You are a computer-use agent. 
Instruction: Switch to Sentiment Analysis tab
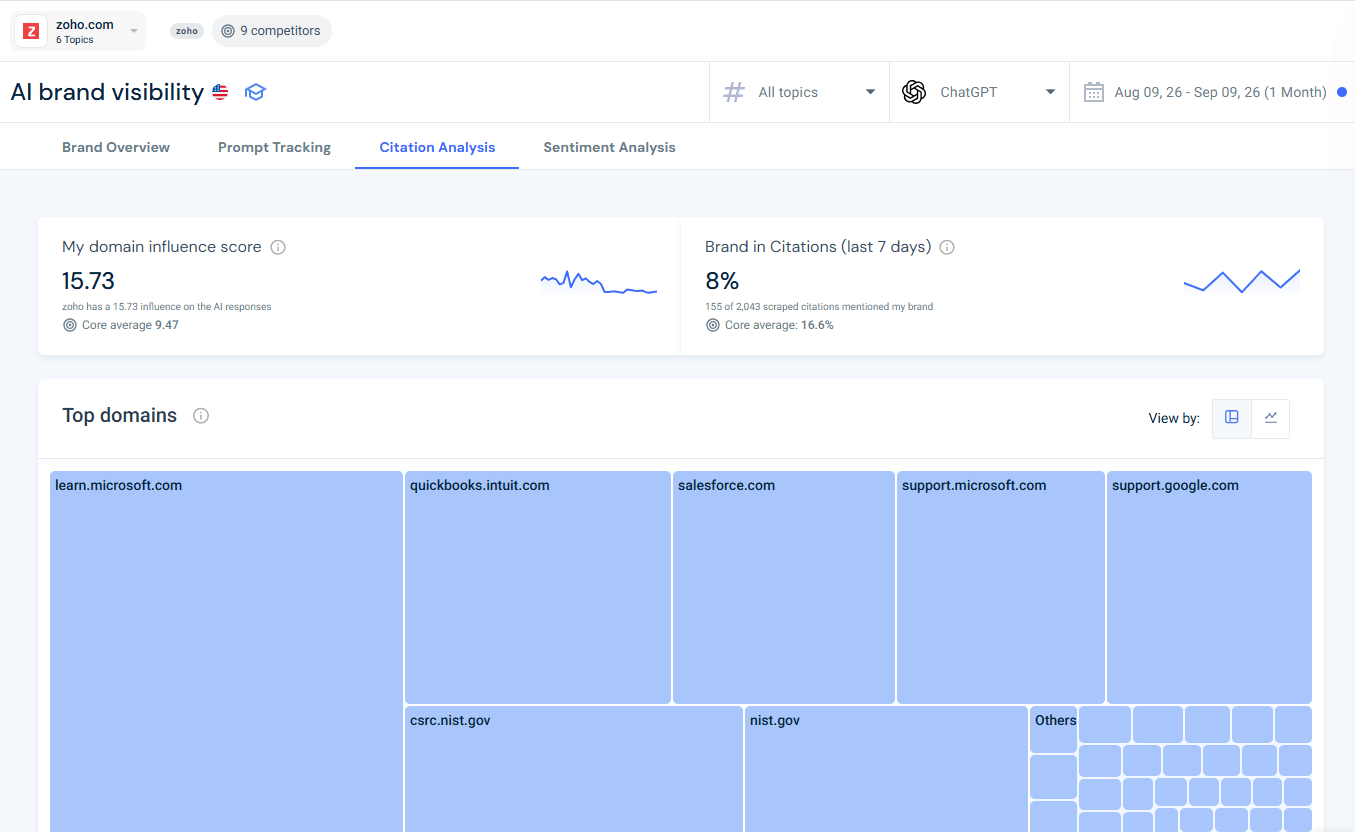pos(609,147)
